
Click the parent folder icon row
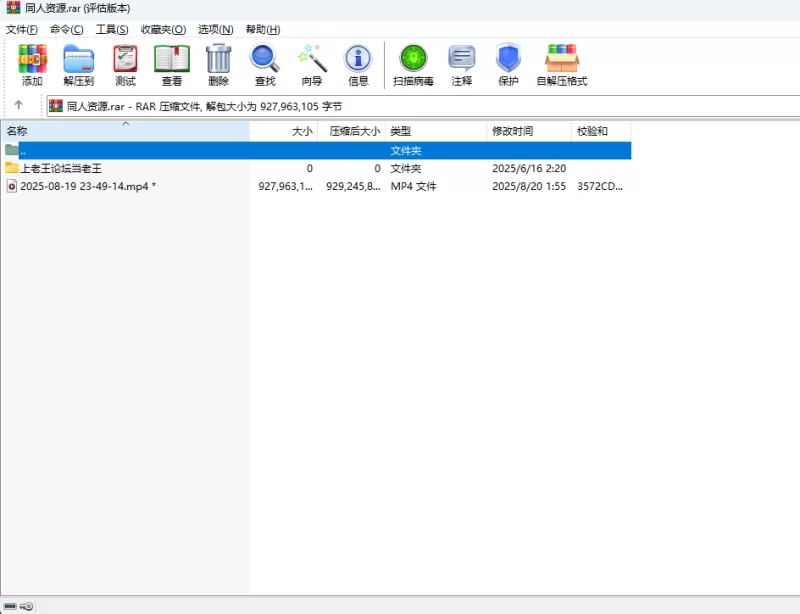(x=12, y=150)
